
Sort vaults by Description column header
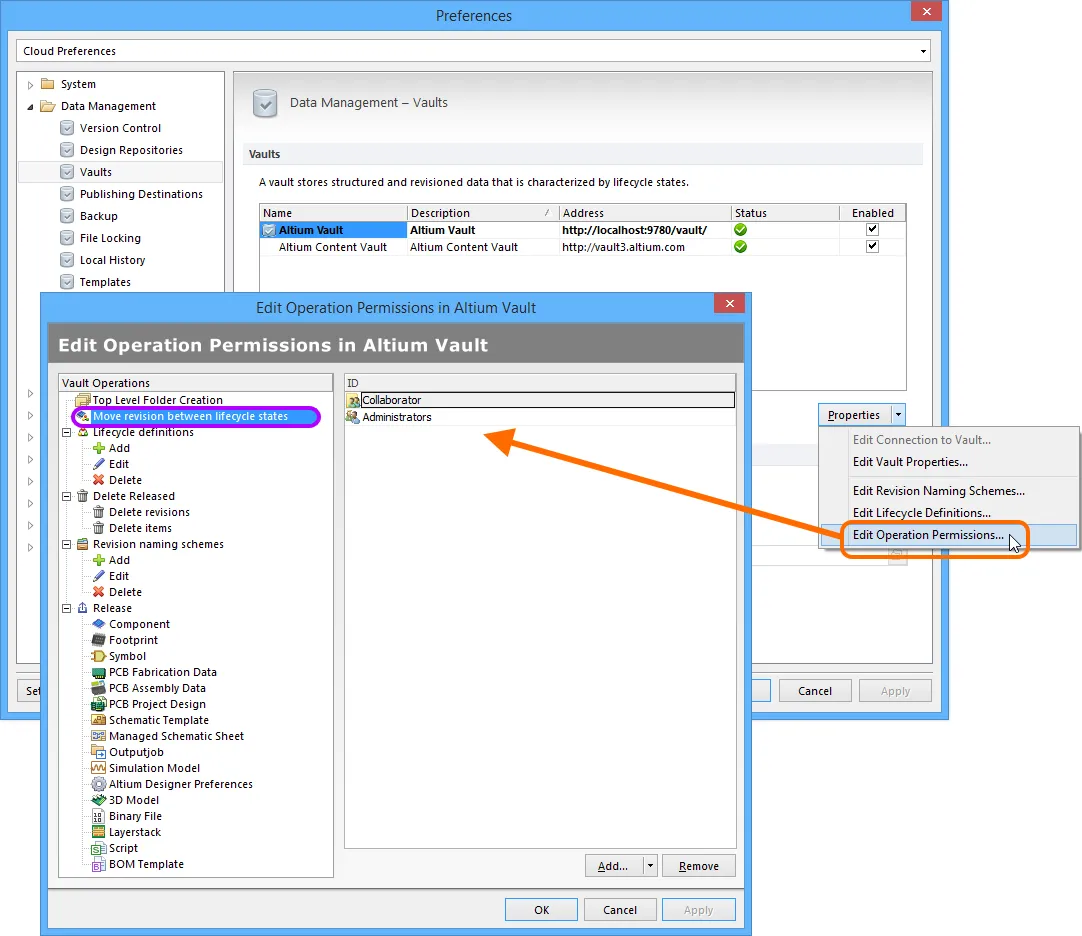482,213
